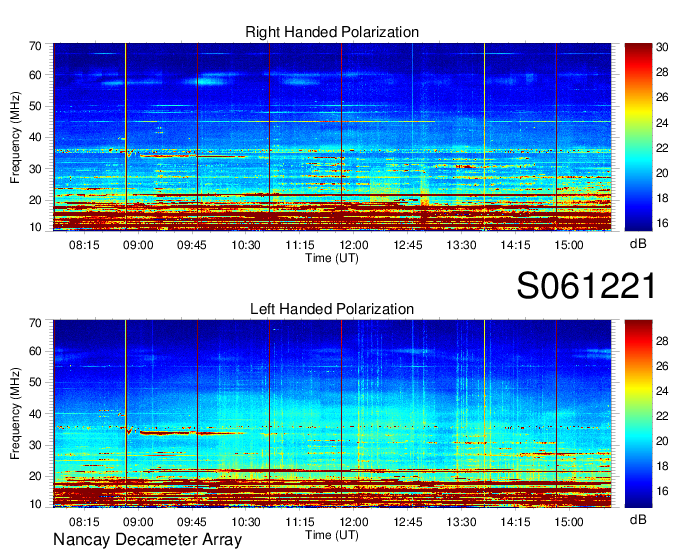Click the Left Handed Polarization spectrogram image
The height and width of the screenshot is (552, 680).
(332, 414)
